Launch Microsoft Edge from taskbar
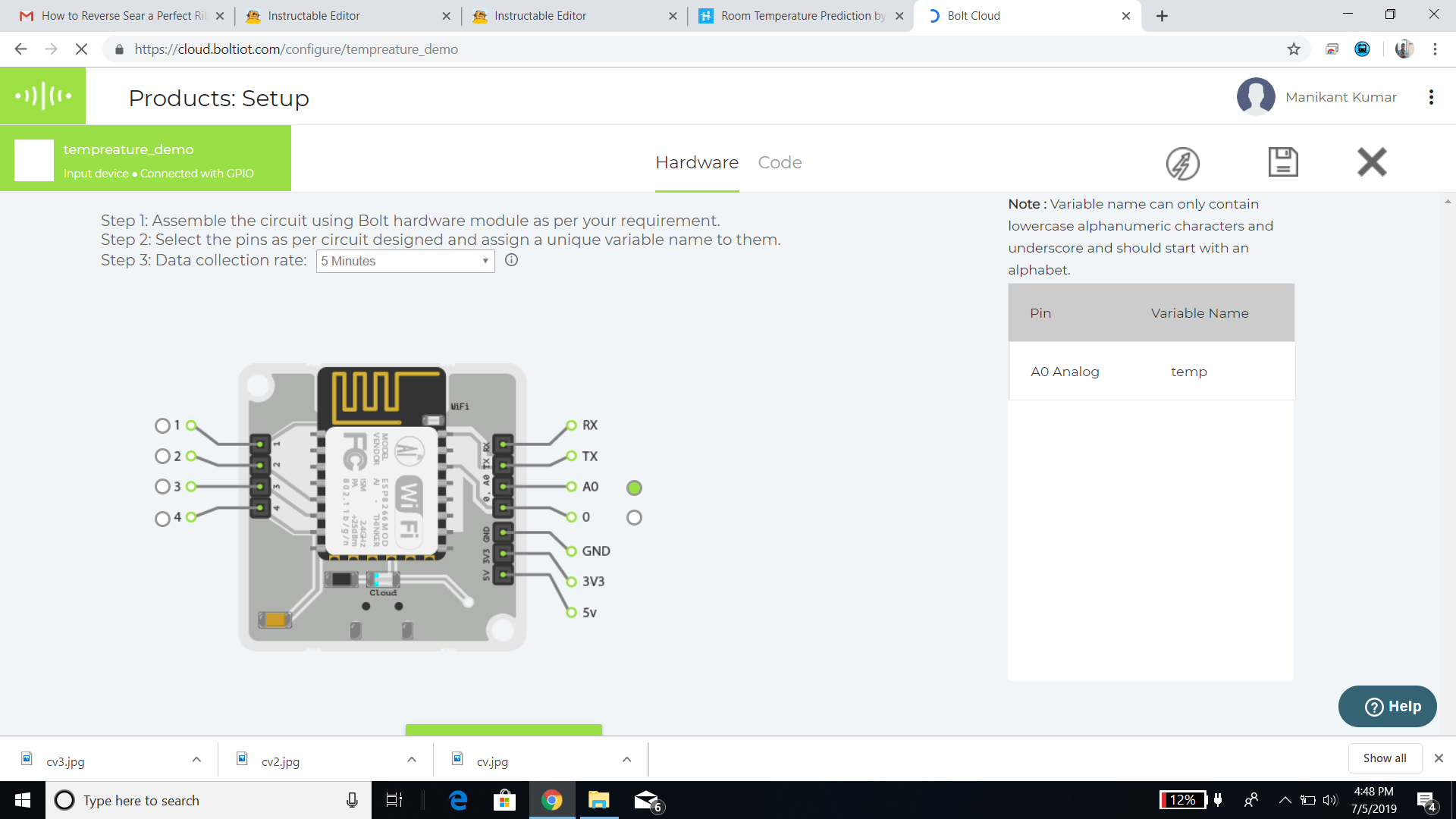This screenshot has height=819, width=1456. [x=458, y=800]
